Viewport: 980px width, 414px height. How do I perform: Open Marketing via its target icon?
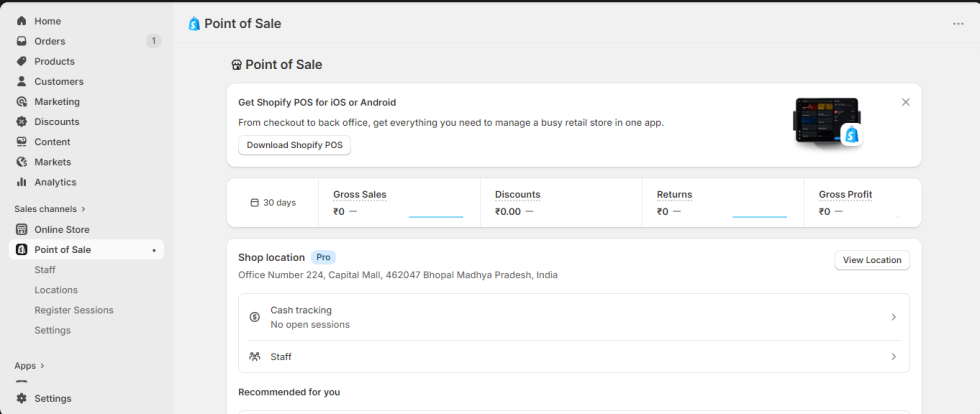[x=21, y=101]
